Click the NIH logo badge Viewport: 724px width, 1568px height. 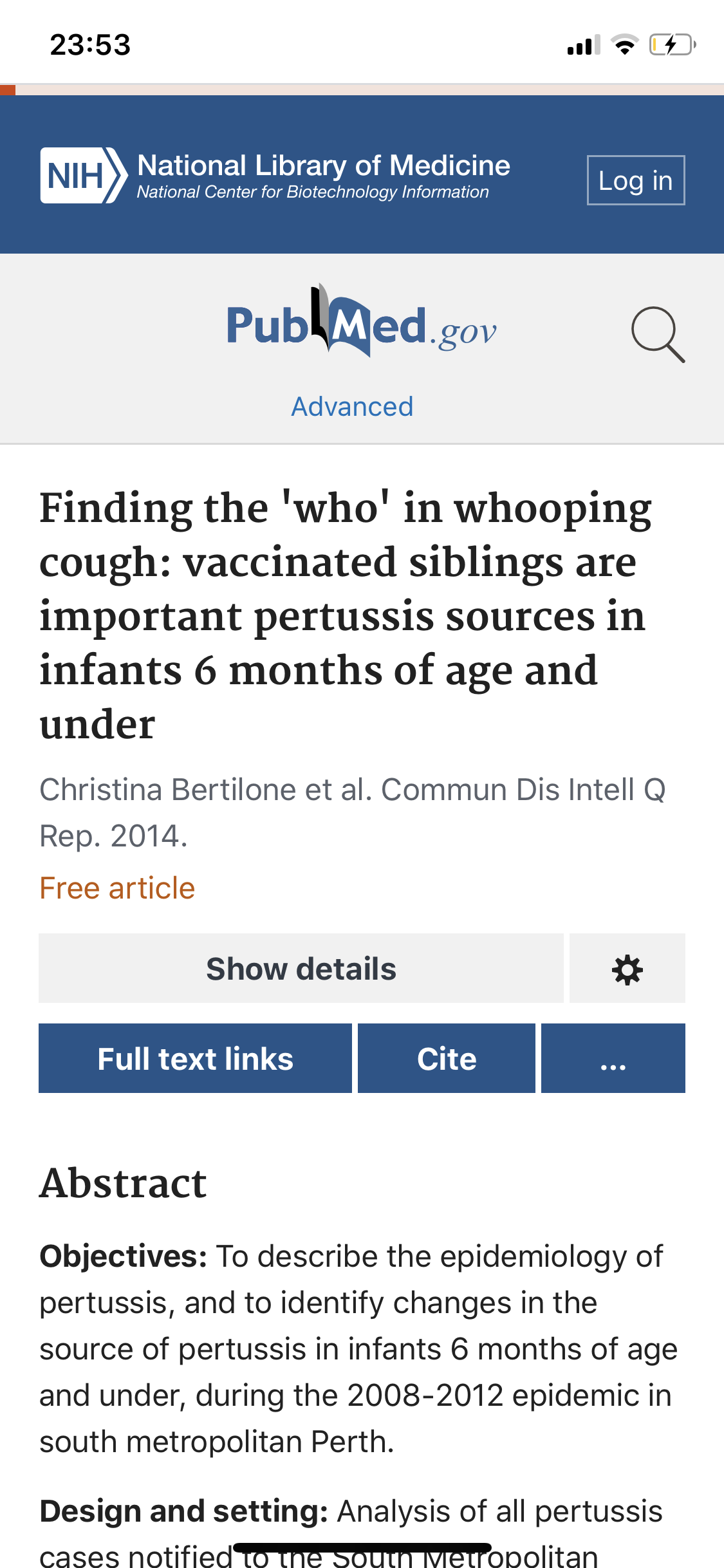click(x=83, y=175)
